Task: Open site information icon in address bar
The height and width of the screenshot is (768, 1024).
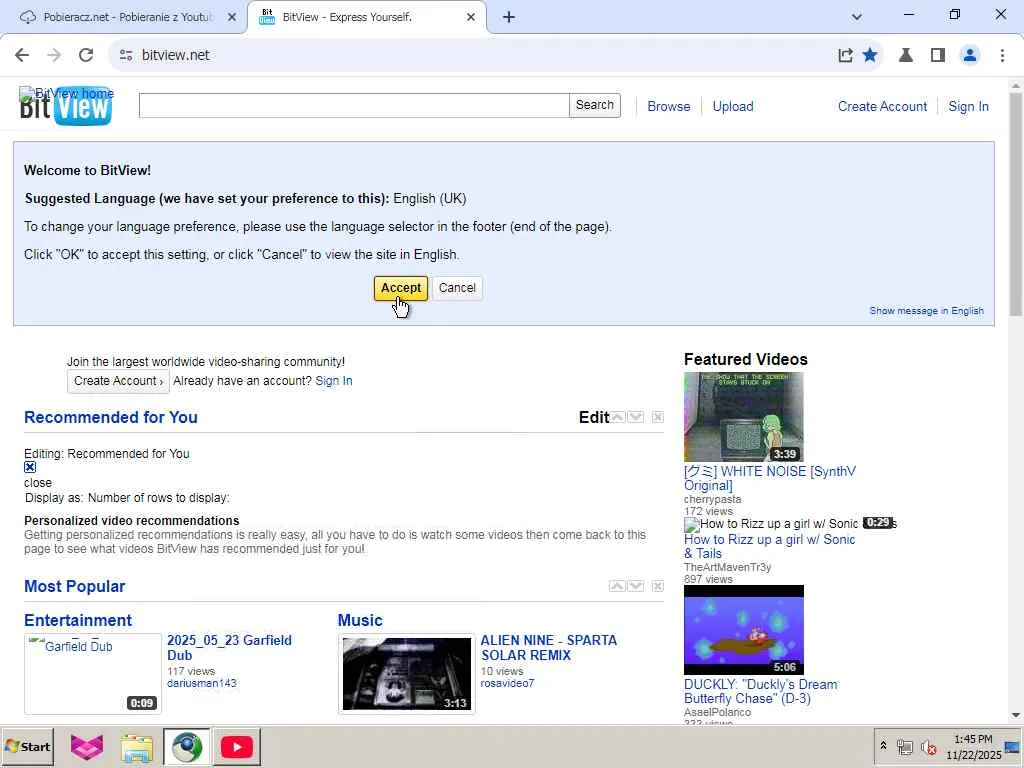Action: (126, 56)
